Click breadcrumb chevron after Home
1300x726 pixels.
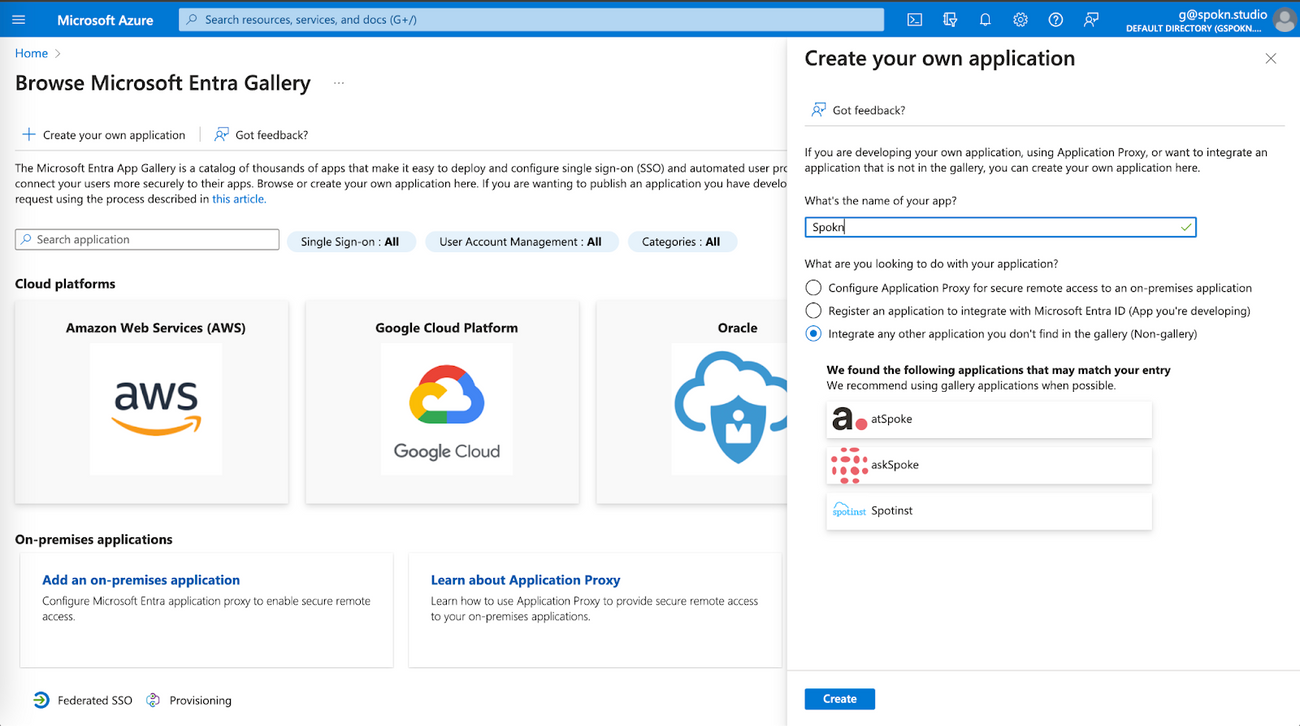click(58, 54)
